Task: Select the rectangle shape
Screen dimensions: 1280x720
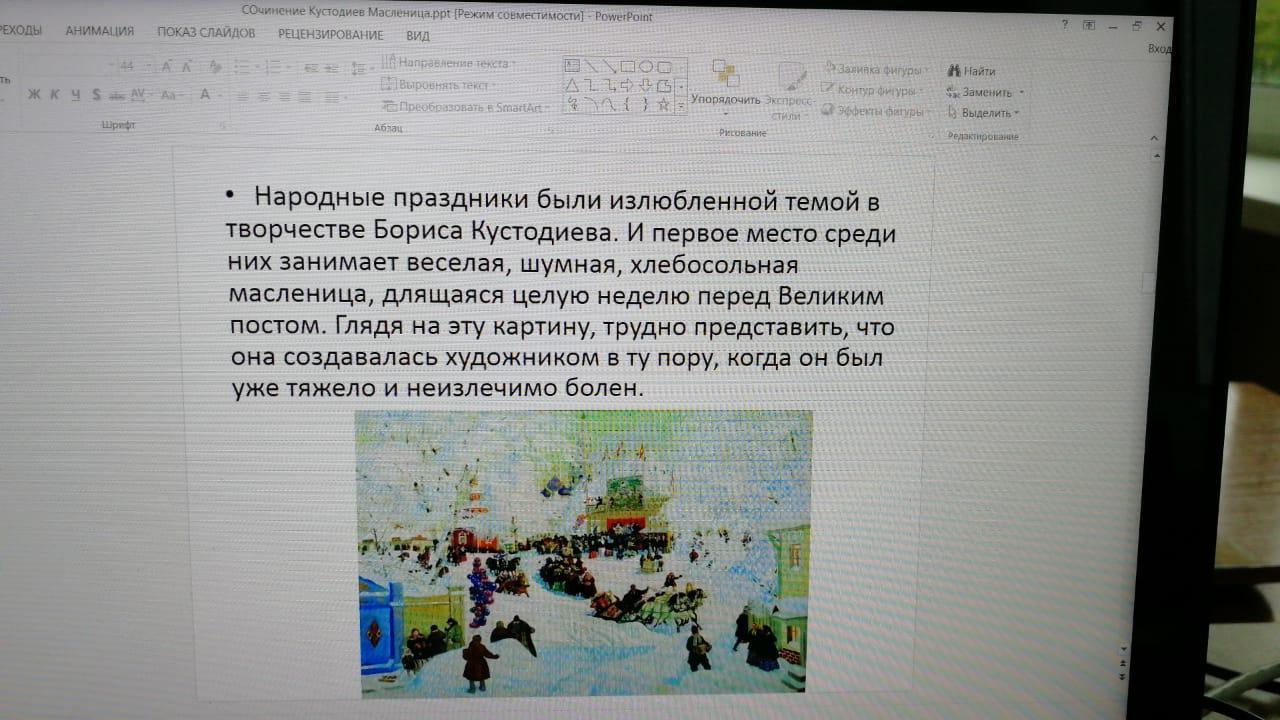Action: (627, 67)
